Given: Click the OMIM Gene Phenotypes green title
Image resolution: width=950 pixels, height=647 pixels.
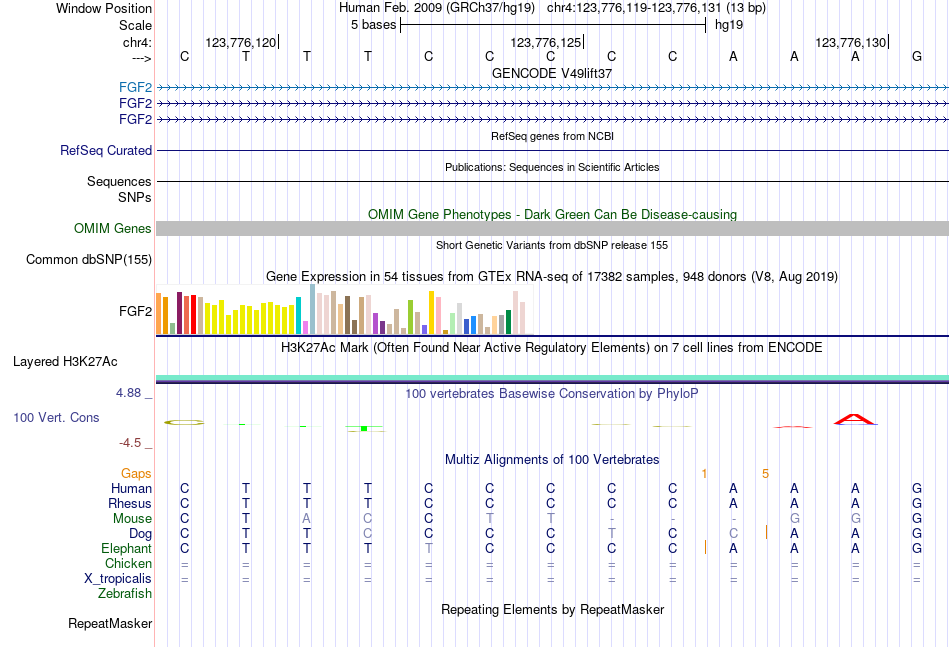Looking at the screenshot, I should [552, 214].
